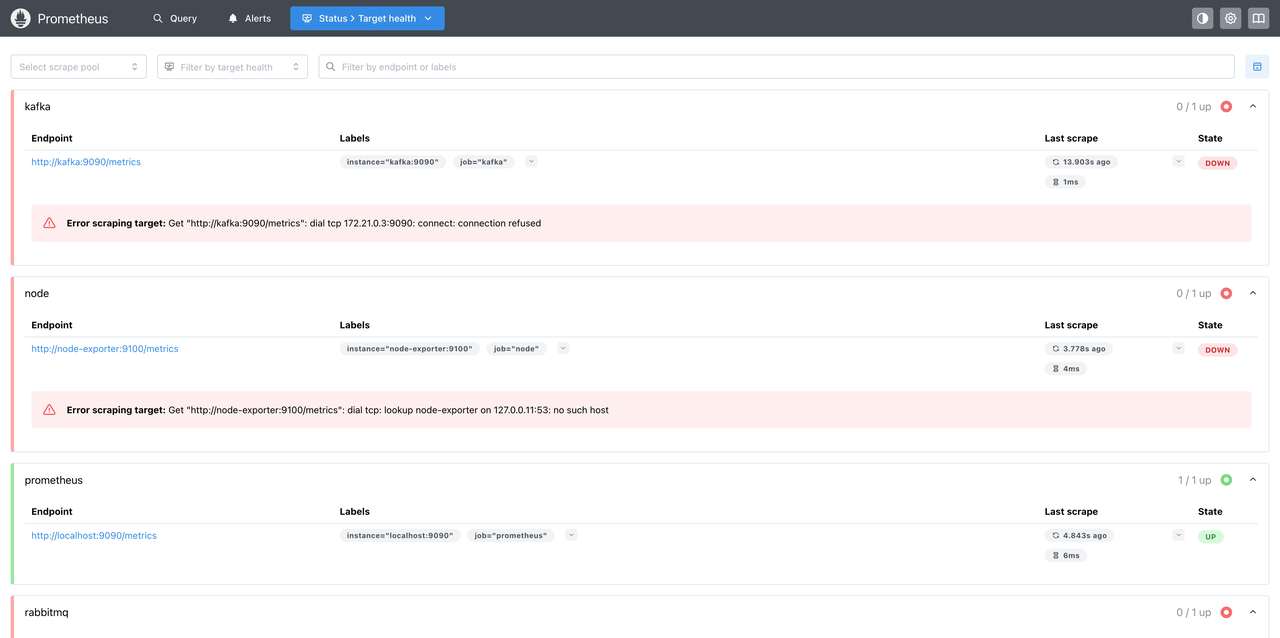Click the prometheus 6ms duration badge
Viewport: 1280px width, 638px height.
point(1066,556)
